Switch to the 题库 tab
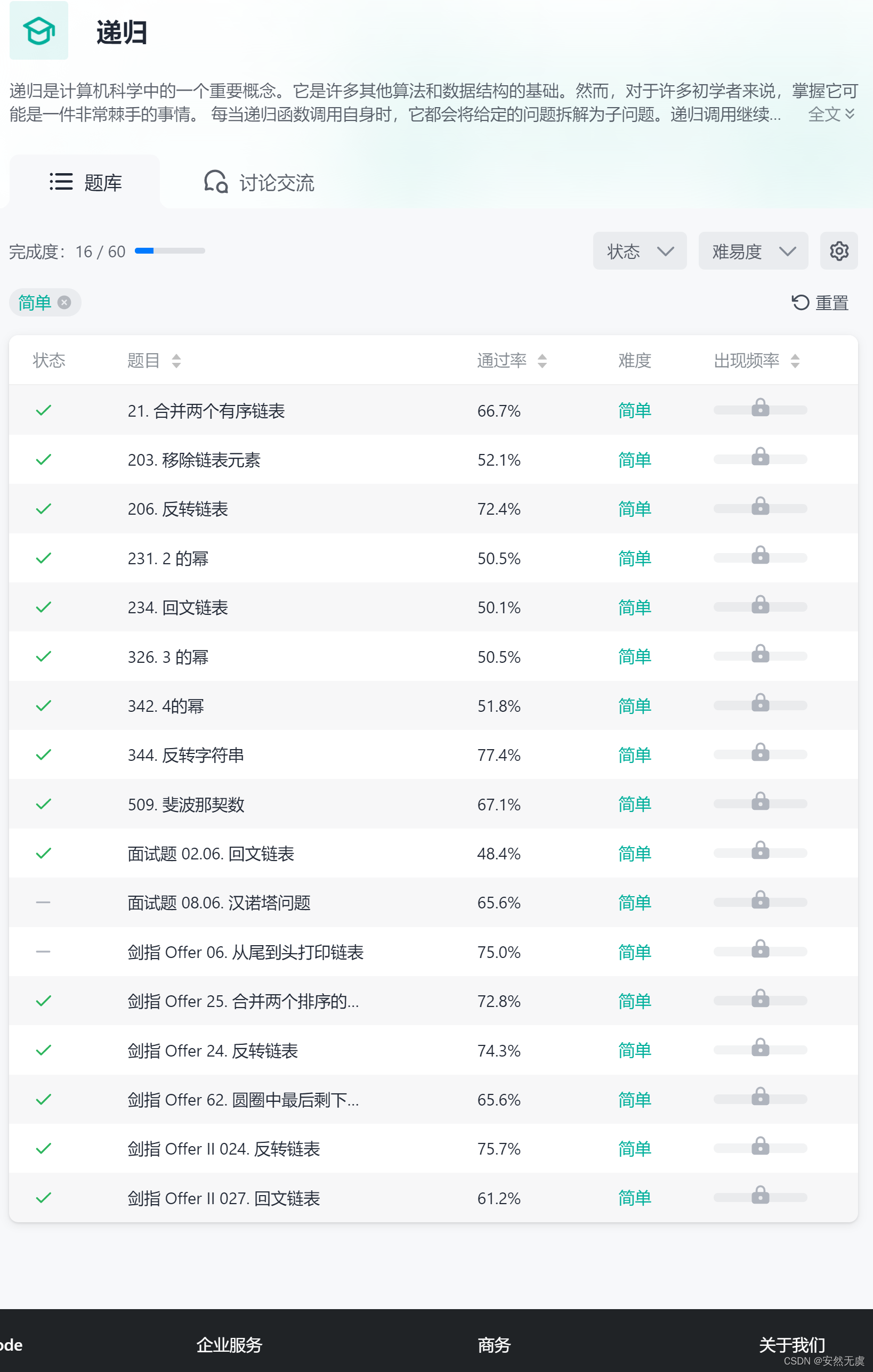 point(85,182)
